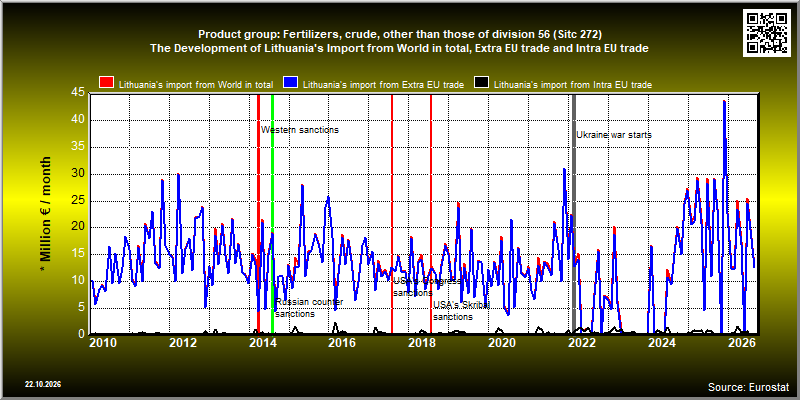The width and height of the screenshot is (800, 400).
Task: Click the x-axis label 2022
Action: point(582,342)
